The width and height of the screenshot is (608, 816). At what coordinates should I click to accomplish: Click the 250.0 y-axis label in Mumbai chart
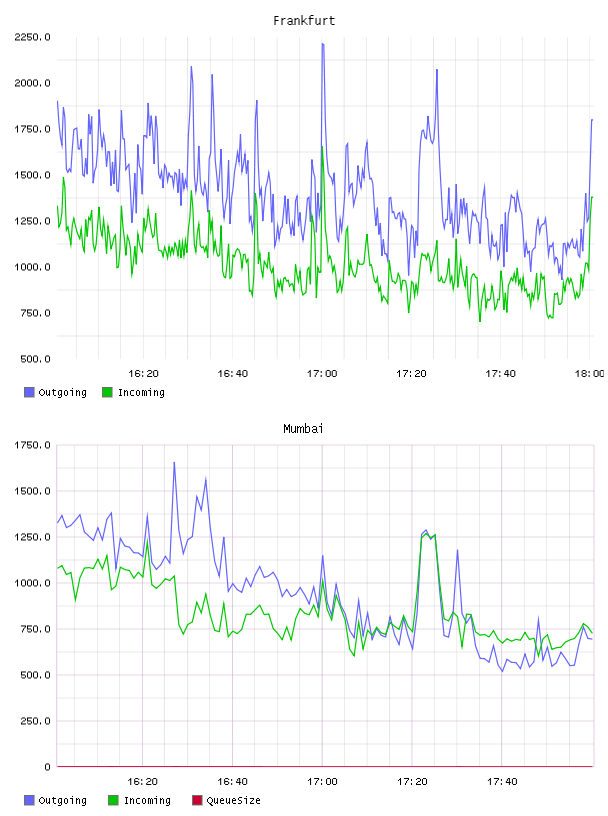[x=35, y=721]
